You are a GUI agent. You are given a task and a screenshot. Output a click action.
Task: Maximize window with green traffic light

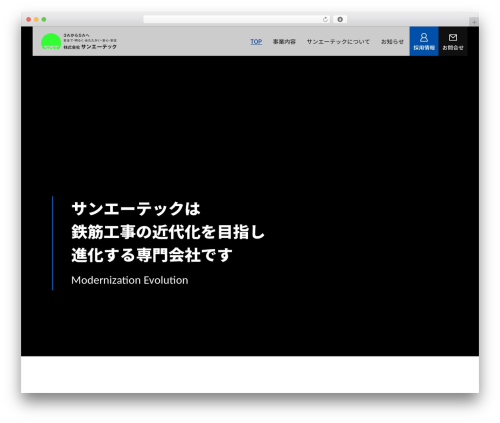[x=44, y=19]
